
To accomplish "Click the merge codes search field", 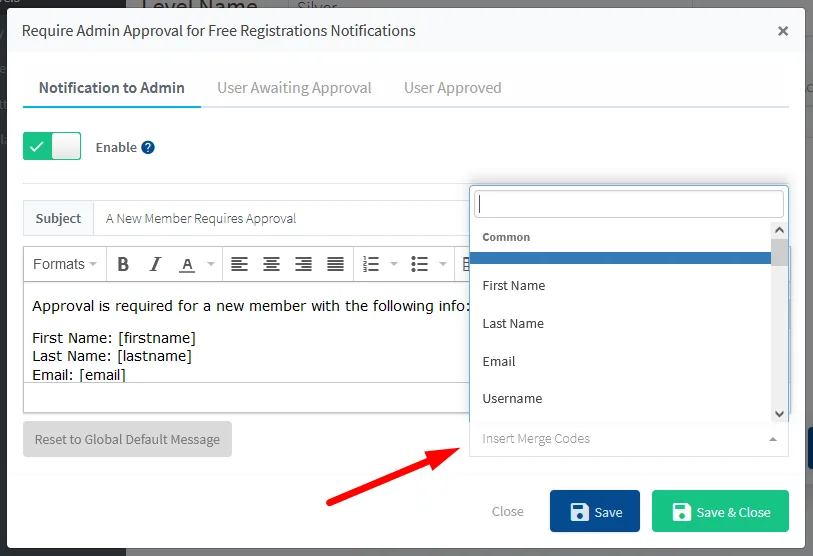I will point(628,204).
